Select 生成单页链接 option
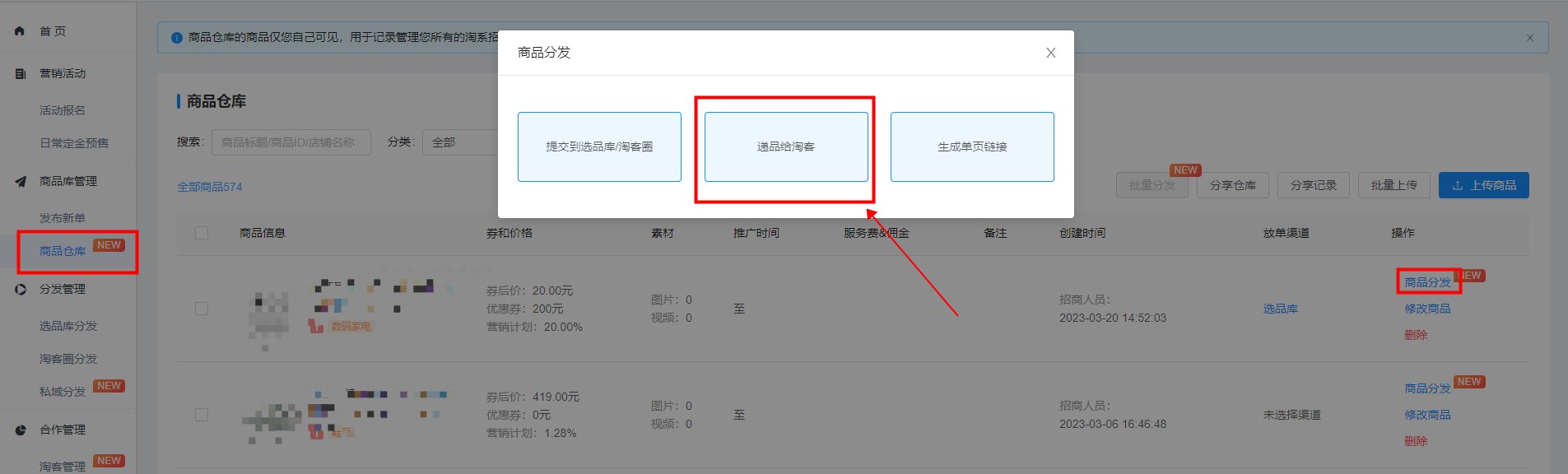Screen dimensions: 1568x474 tap(972, 147)
